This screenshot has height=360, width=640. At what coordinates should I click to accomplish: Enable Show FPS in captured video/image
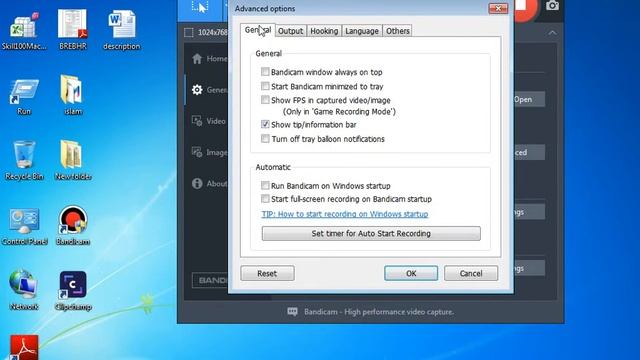265,100
